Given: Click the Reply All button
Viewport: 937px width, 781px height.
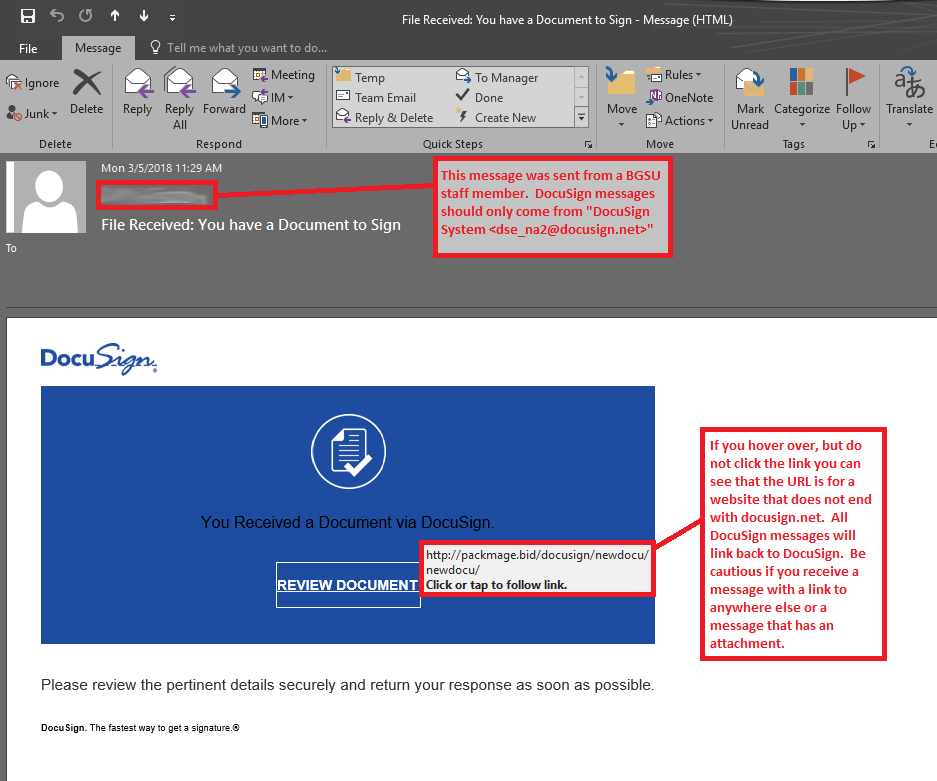Looking at the screenshot, I should click(180, 98).
